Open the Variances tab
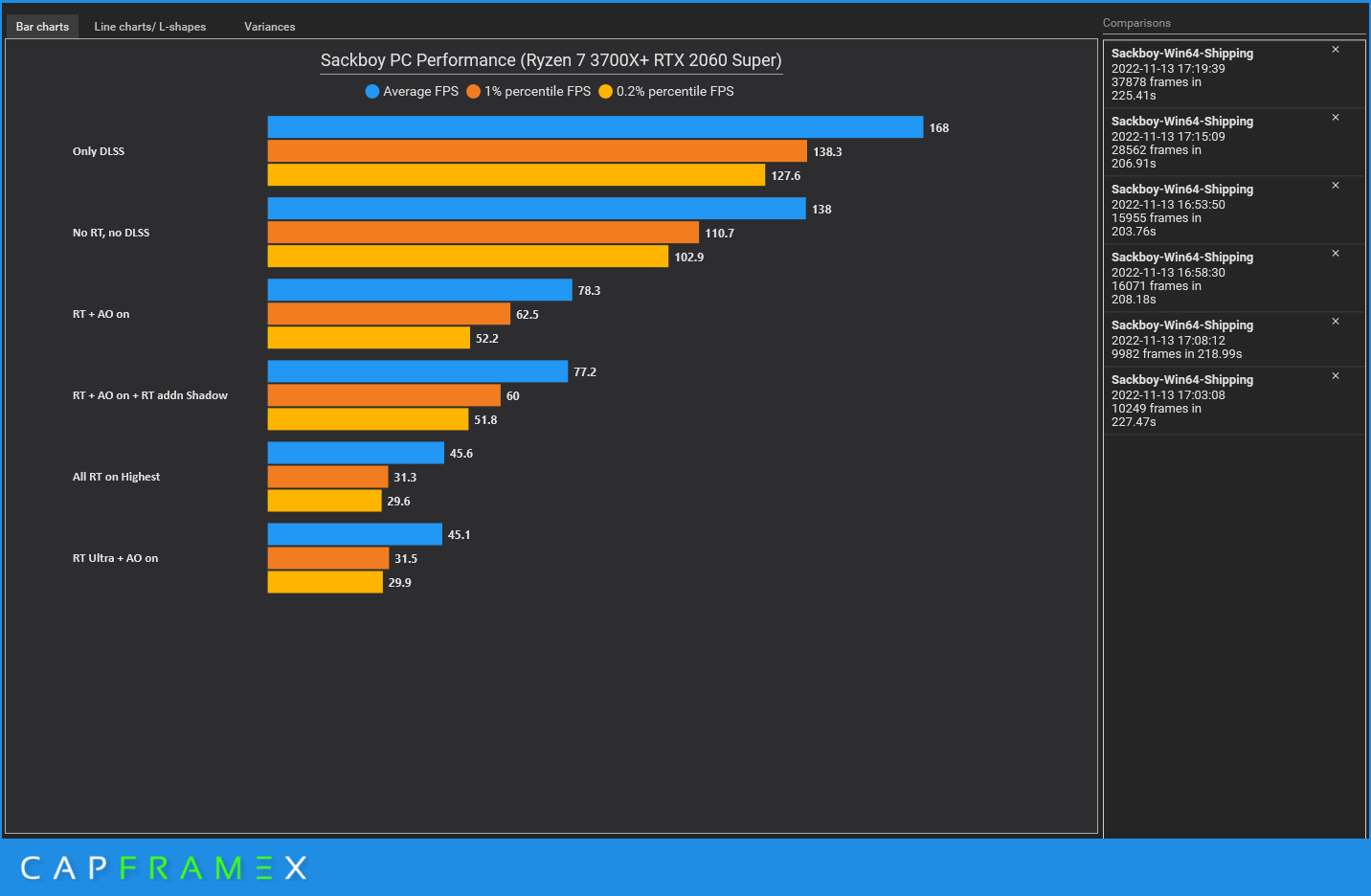The width and height of the screenshot is (1371, 896). point(270,27)
